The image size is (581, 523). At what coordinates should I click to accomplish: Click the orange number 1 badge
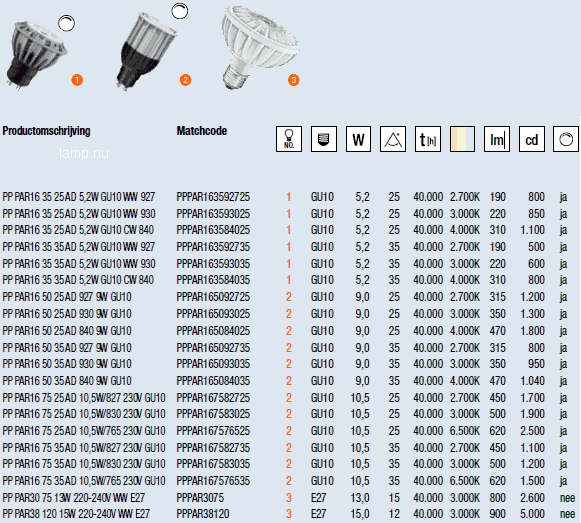tap(77, 80)
